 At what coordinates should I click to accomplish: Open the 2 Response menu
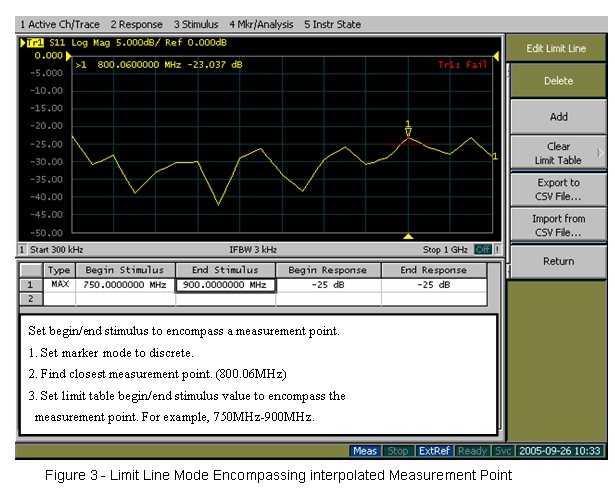(138, 23)
